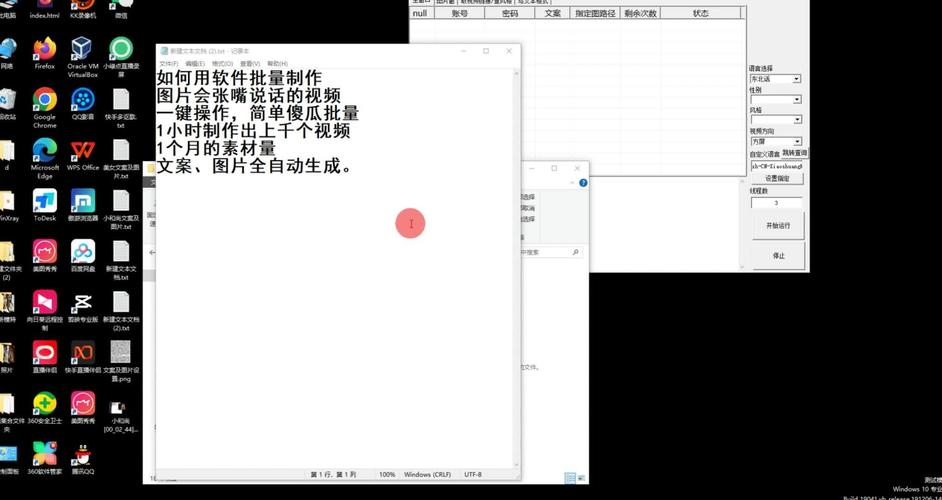Launch the 360软件管家 desktop icon
This screenshot has width=942, height=500.
(44, 454)
